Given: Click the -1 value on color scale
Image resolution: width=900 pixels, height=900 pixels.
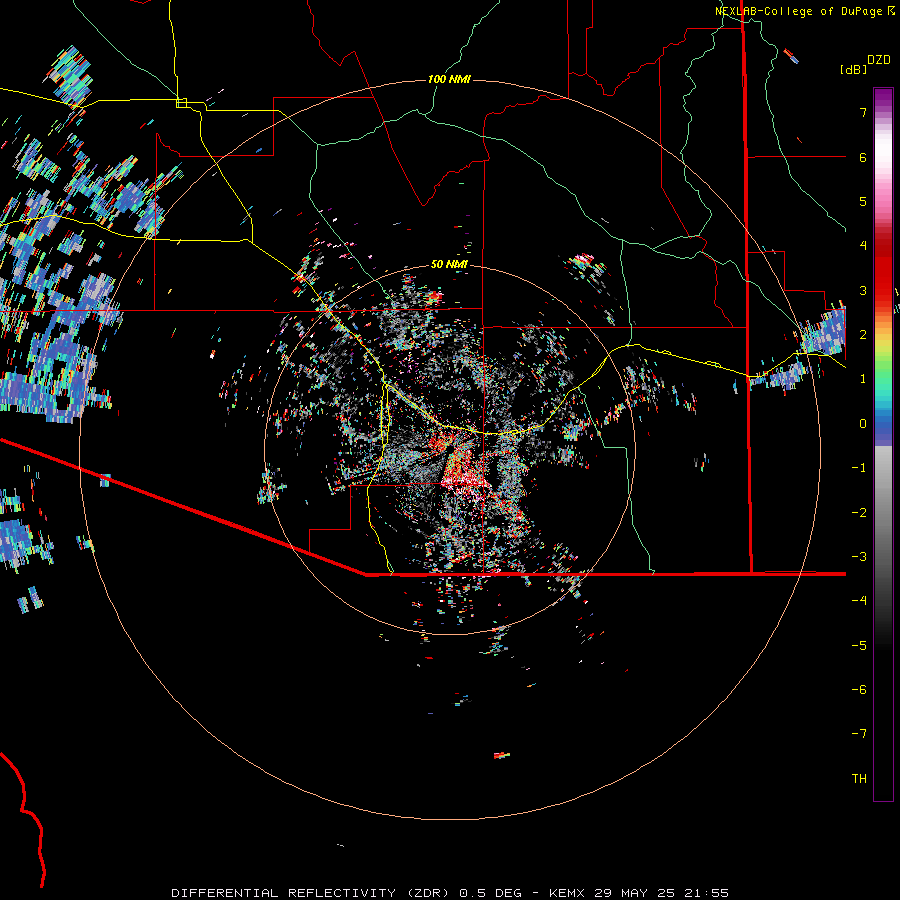Looking at the screenshot, I should coord(859,468).
